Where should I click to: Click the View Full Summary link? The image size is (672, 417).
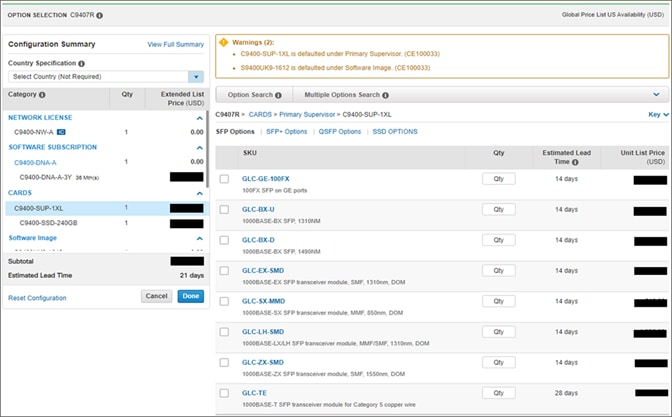coord(176,45)
